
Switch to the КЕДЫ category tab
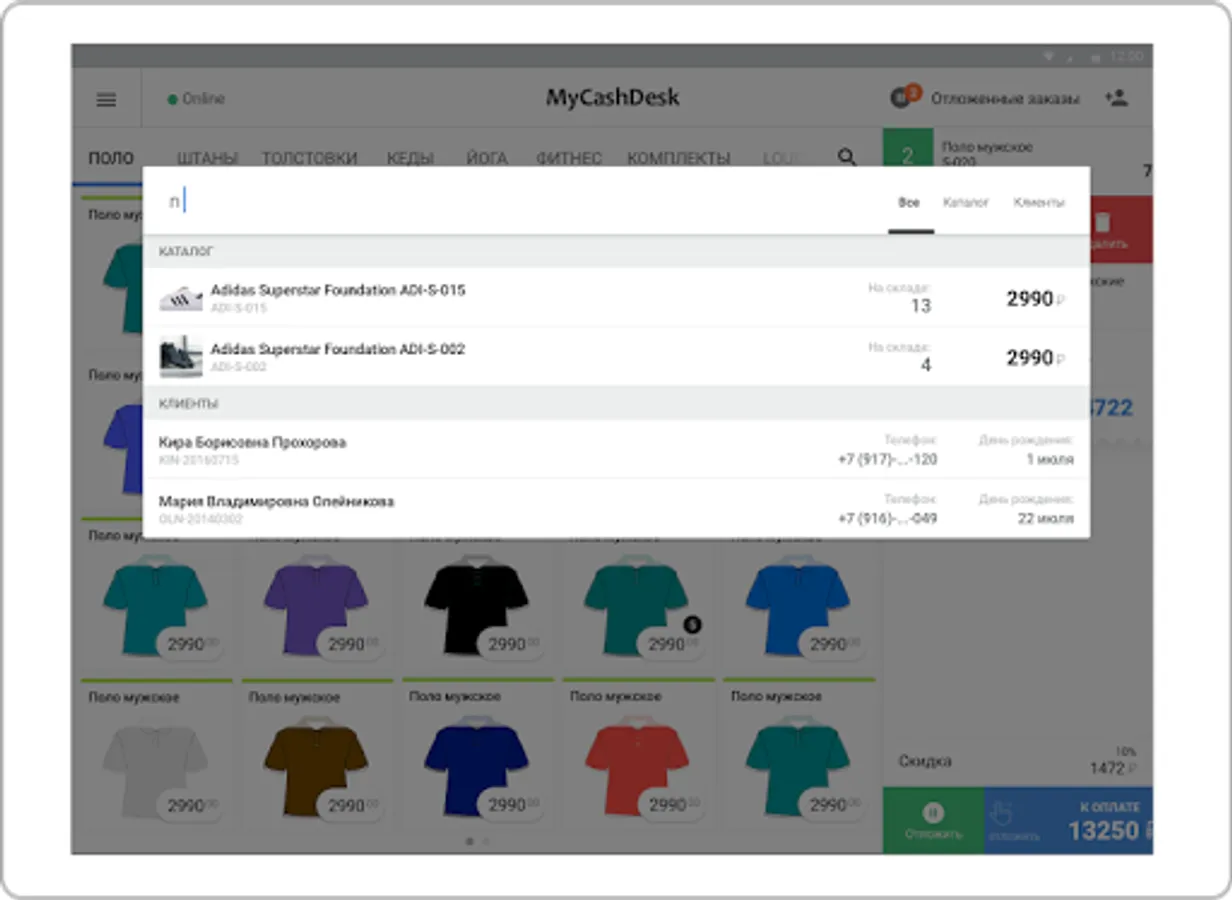coord(410,158)
